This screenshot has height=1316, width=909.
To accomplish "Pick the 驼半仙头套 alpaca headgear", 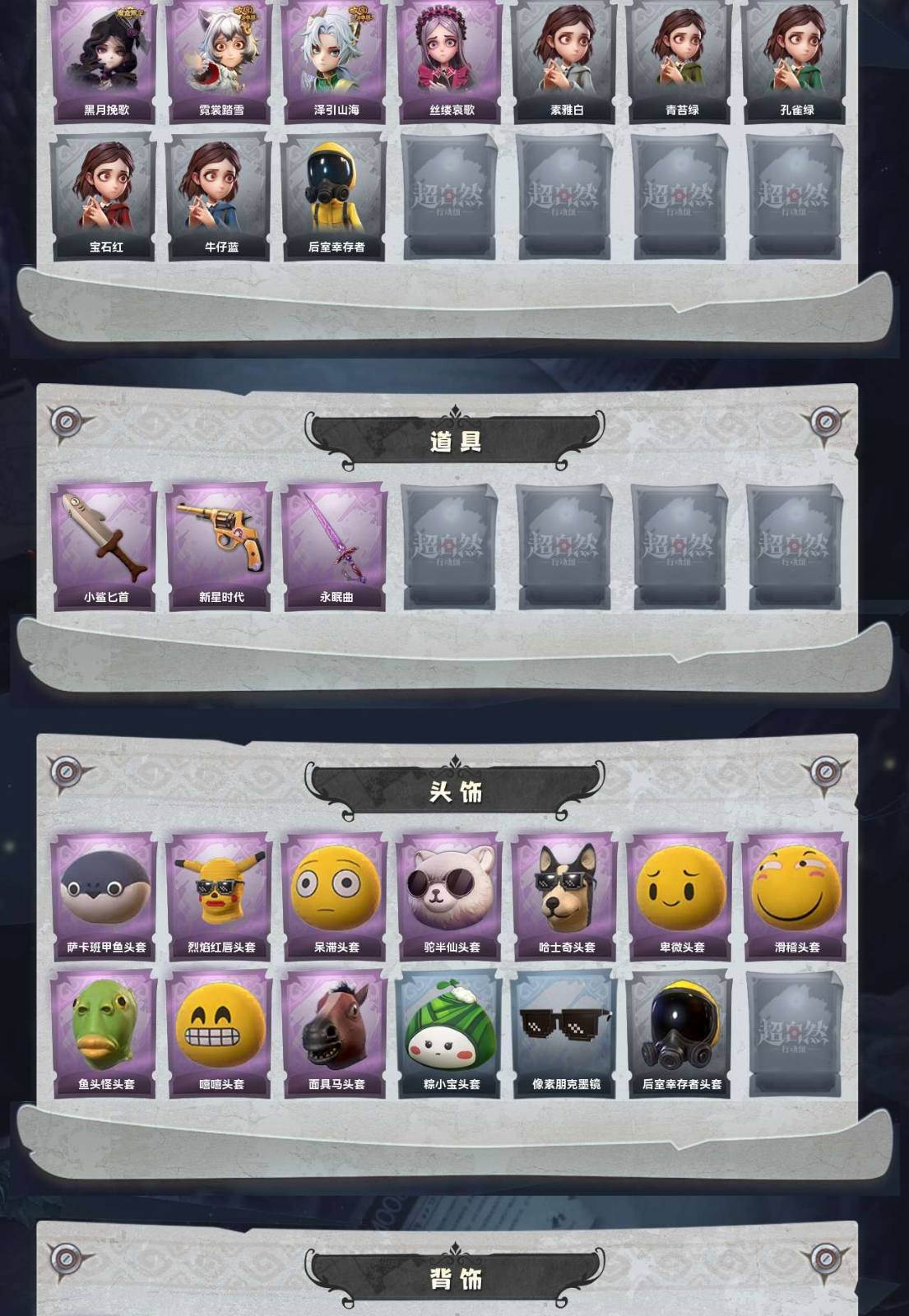I will coord(450,897).
